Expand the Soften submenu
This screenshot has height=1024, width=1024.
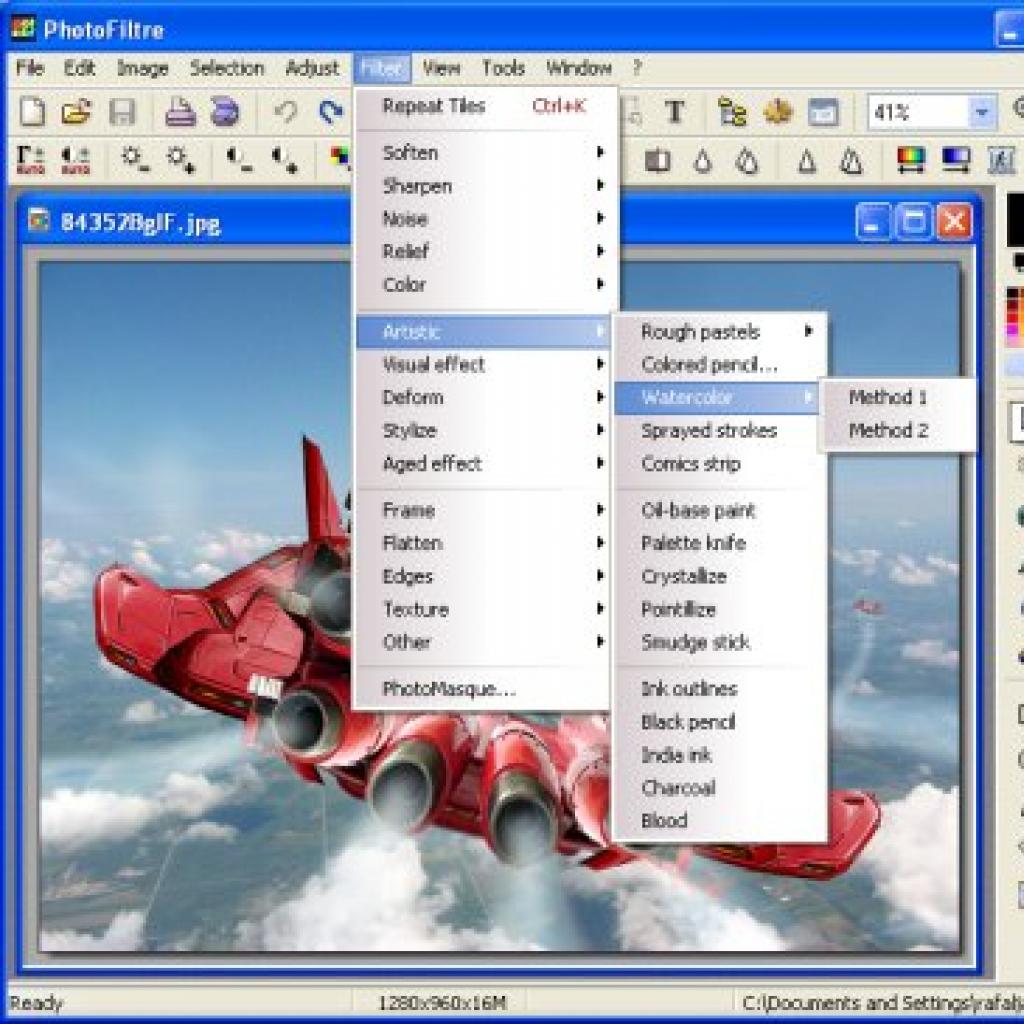483,152
